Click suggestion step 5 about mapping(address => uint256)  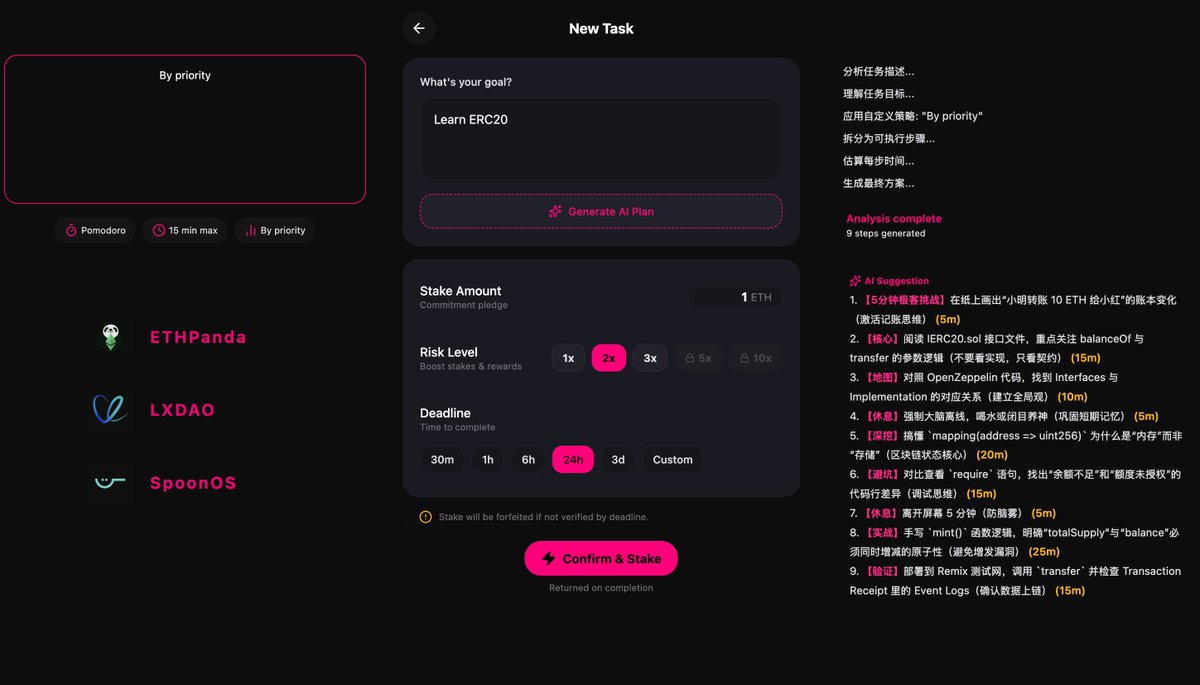pyautogui.click(x=1014, y=445)
